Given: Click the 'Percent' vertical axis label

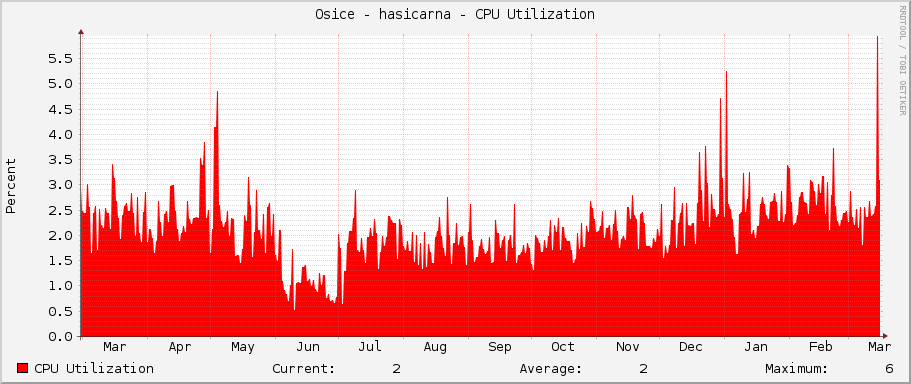Looking at the screenshot, I should coord(10,185).
